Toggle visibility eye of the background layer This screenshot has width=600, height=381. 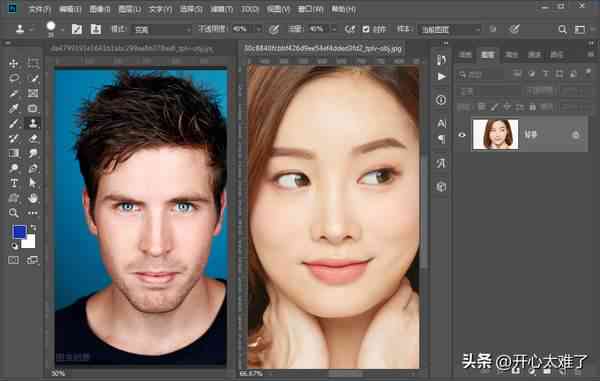(462, 135)
